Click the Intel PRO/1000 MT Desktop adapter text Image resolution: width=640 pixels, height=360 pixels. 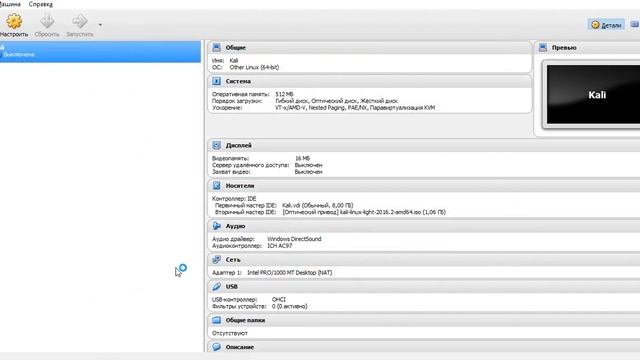[289, 273]
